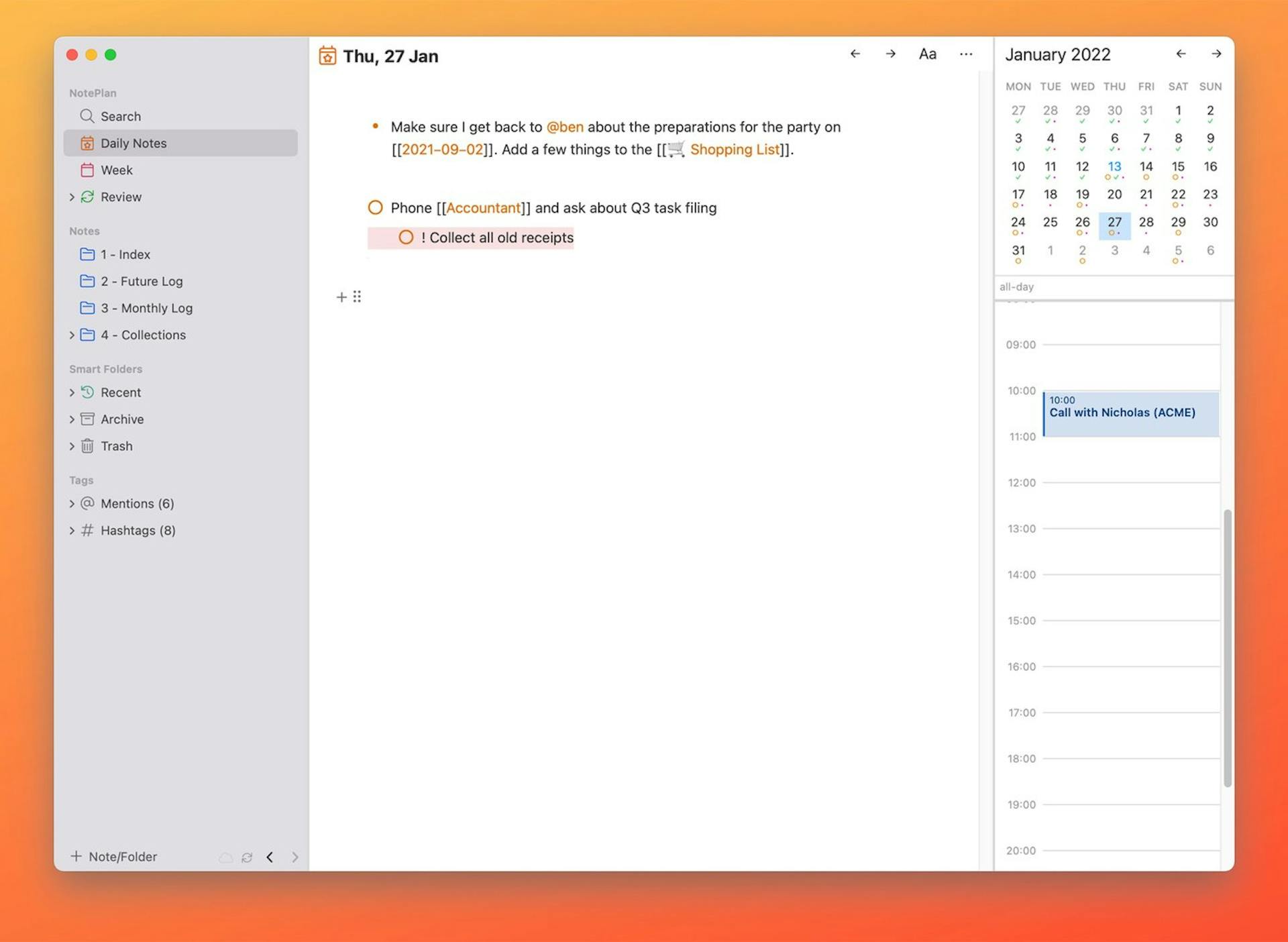1288x942 pixels.
Task: Open the Shopping List linked note
Action: click(x=735, y=149)
